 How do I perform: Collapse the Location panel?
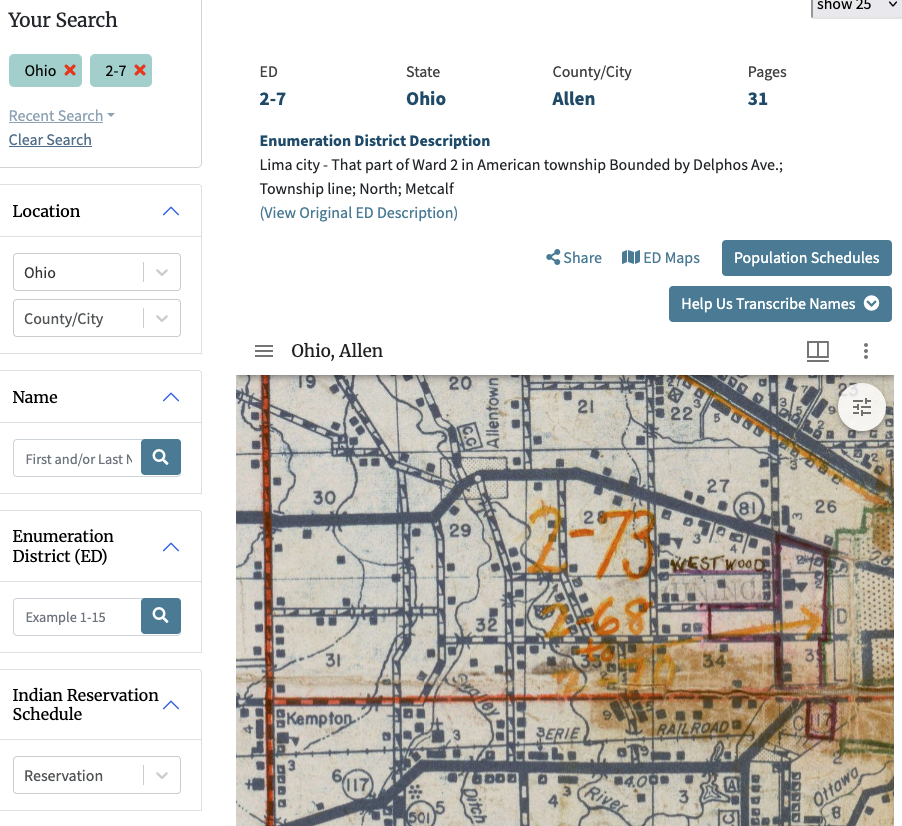pos(170,211)
